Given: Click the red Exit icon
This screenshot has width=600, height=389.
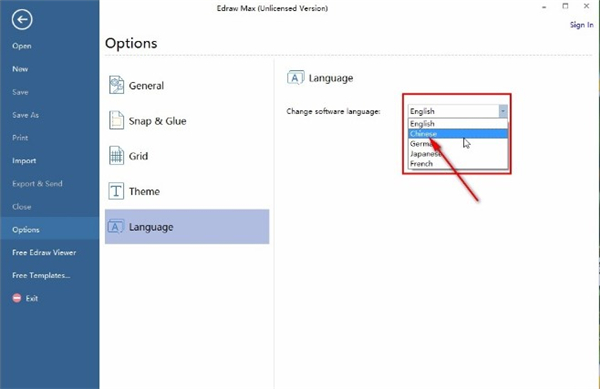Looking at the screenshot, I should [17, 298].
